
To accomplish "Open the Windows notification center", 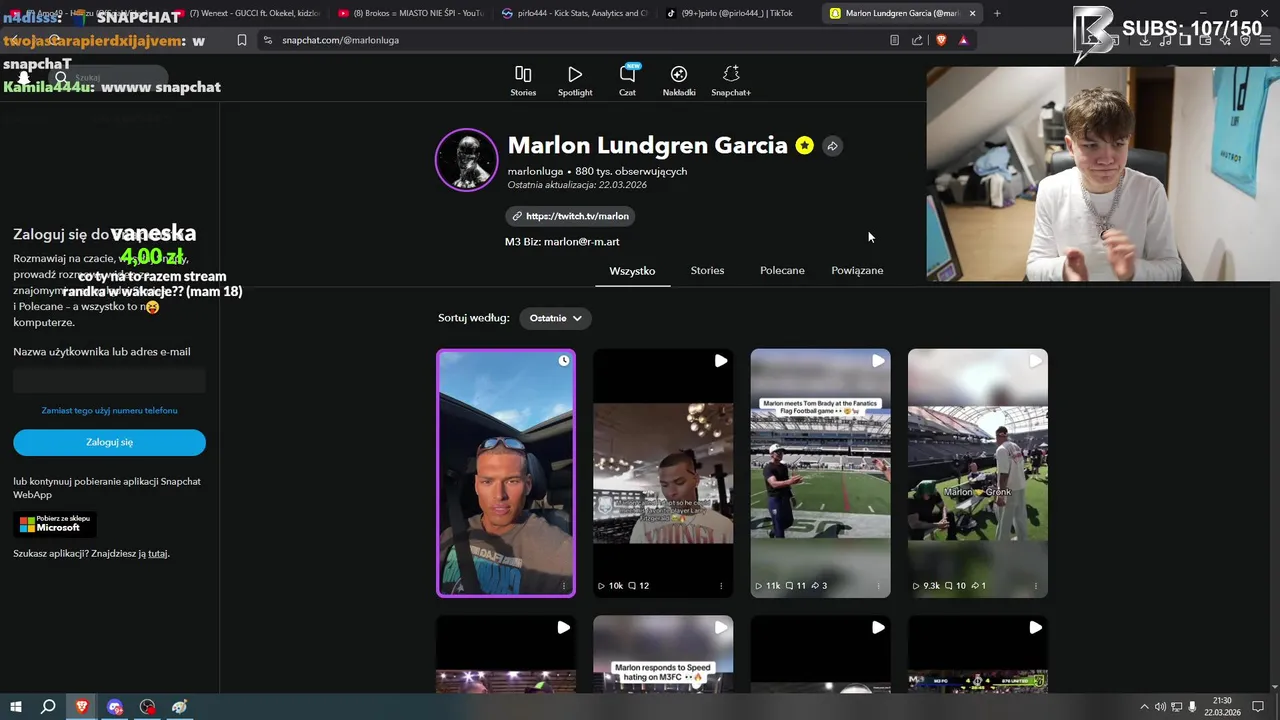I will pyautogui.click(x=1259, y=707).
